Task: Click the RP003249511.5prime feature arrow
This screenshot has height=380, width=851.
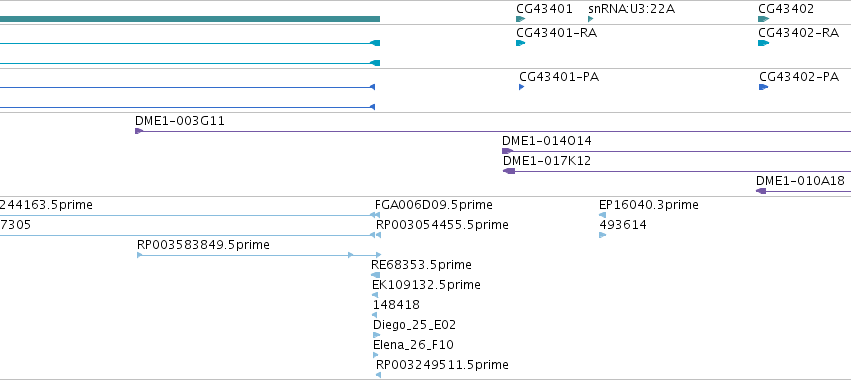Action: 378,375
